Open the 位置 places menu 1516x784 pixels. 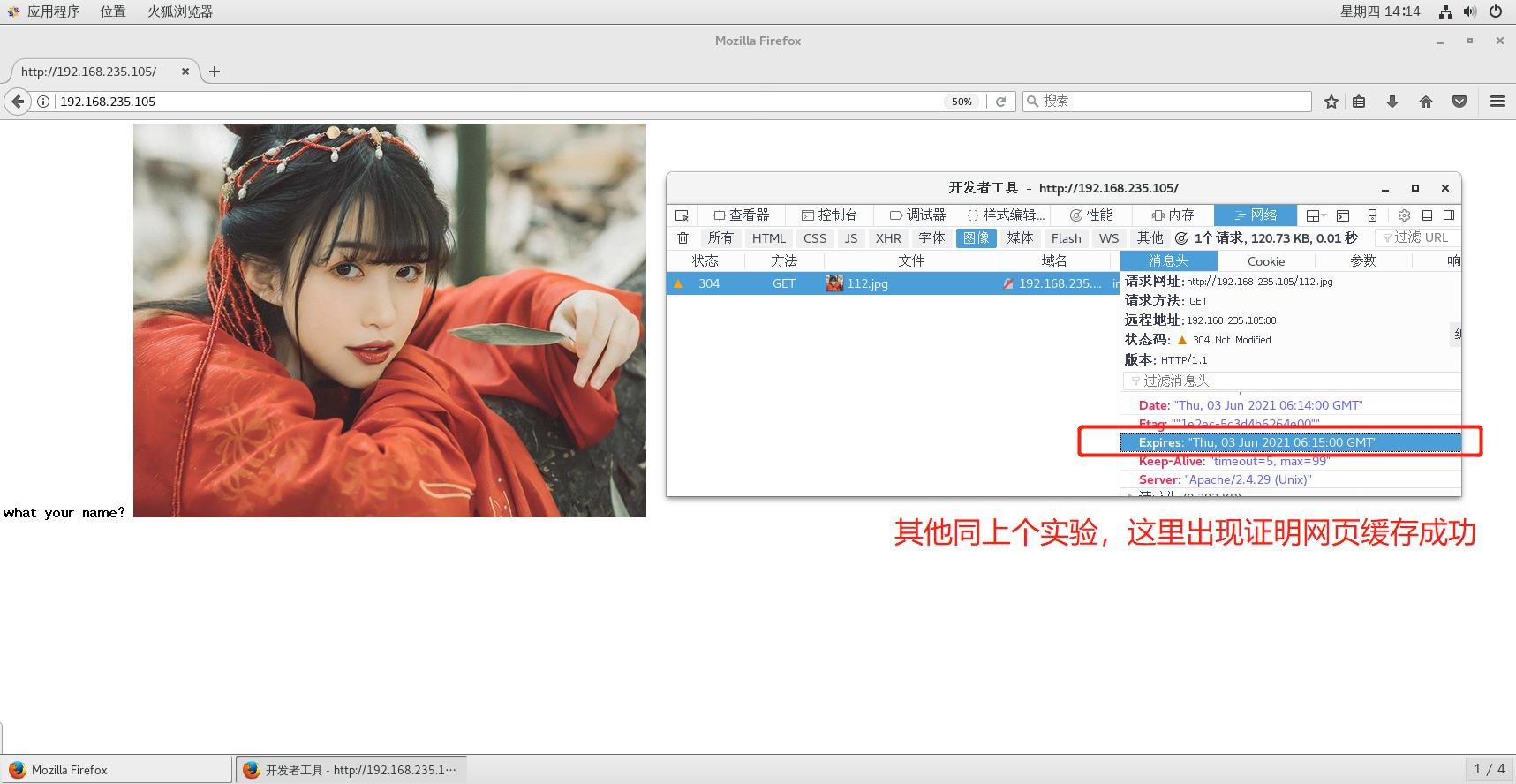point(113,11)
